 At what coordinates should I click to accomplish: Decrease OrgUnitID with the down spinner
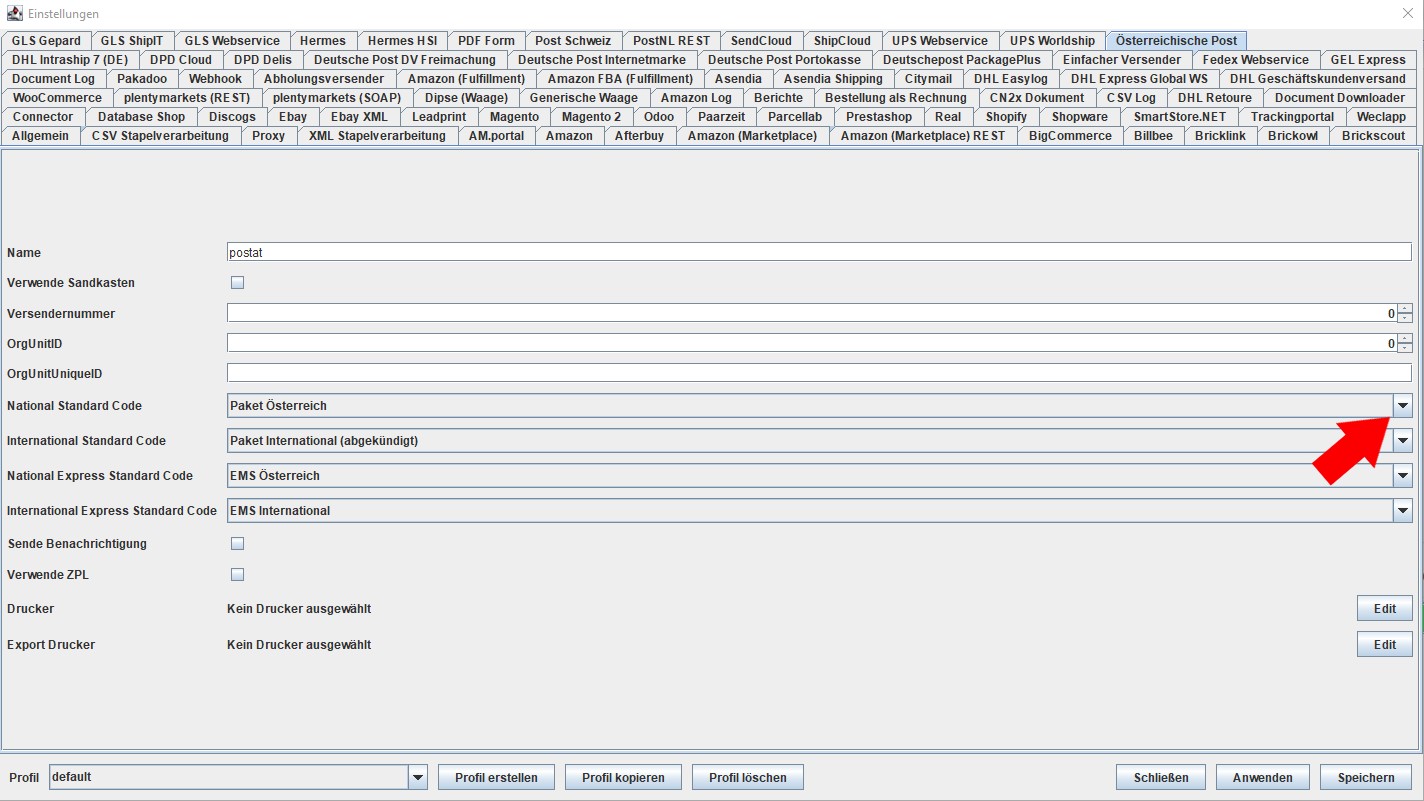click(1405, 348)
